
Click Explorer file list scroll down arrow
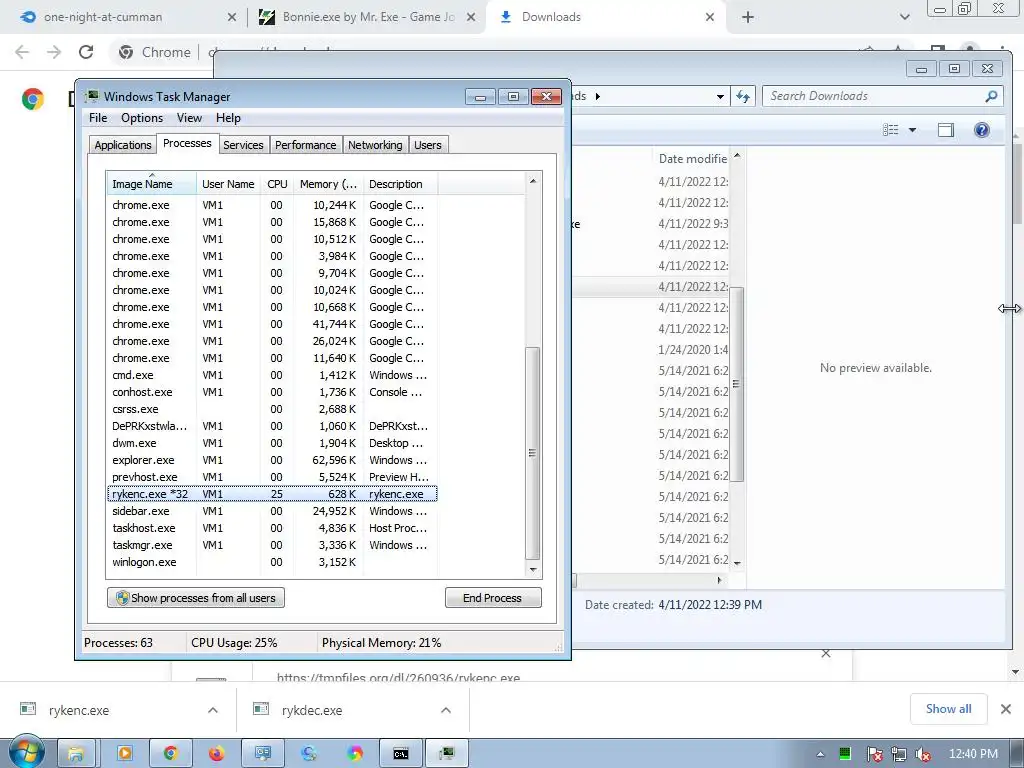(737, 563)
